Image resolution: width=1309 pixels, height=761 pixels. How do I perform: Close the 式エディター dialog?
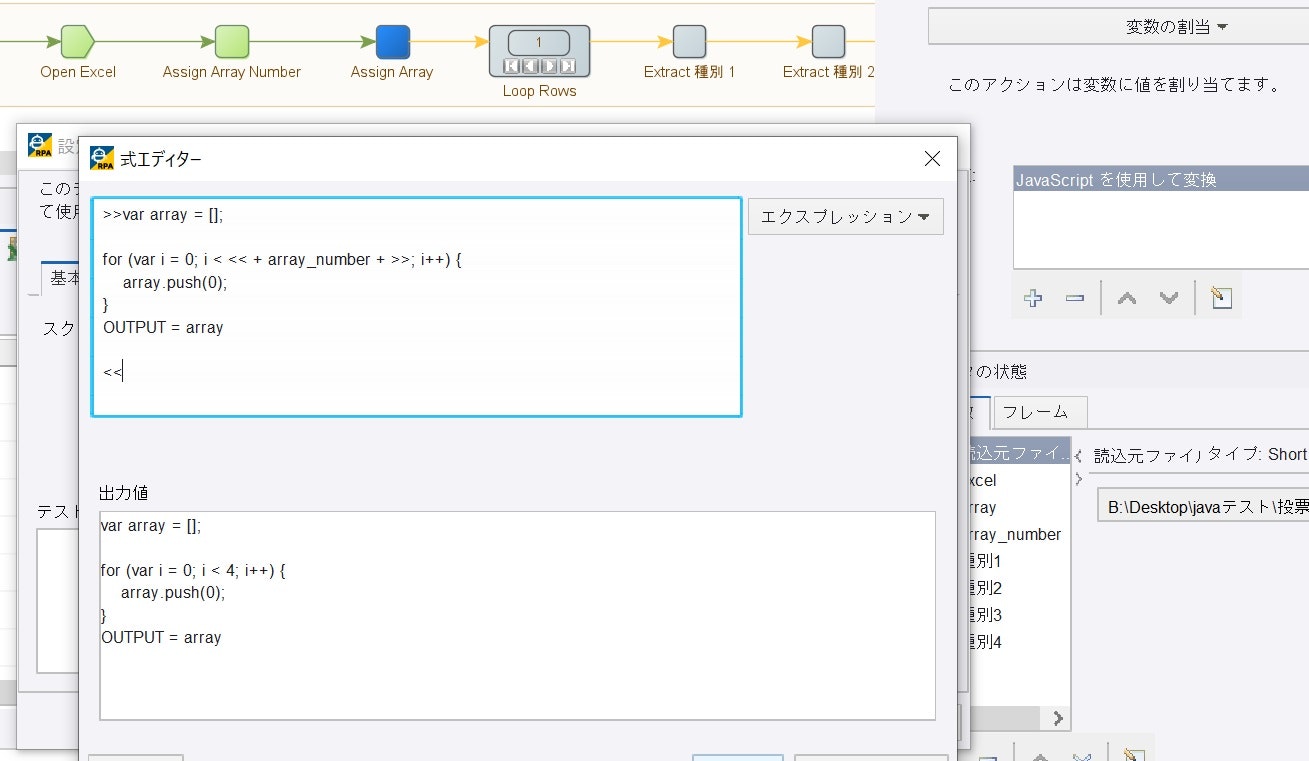click(x=932, y=158)
